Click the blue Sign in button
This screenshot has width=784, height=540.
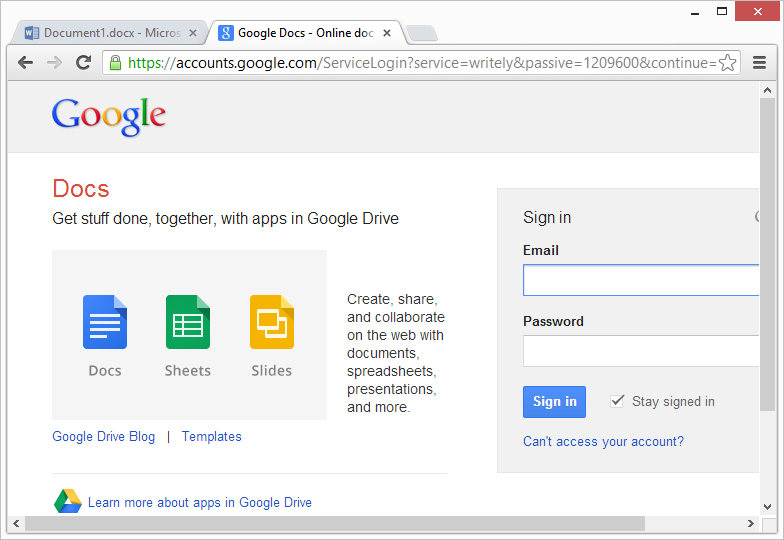pyautogui.click(x=554, y=402)
